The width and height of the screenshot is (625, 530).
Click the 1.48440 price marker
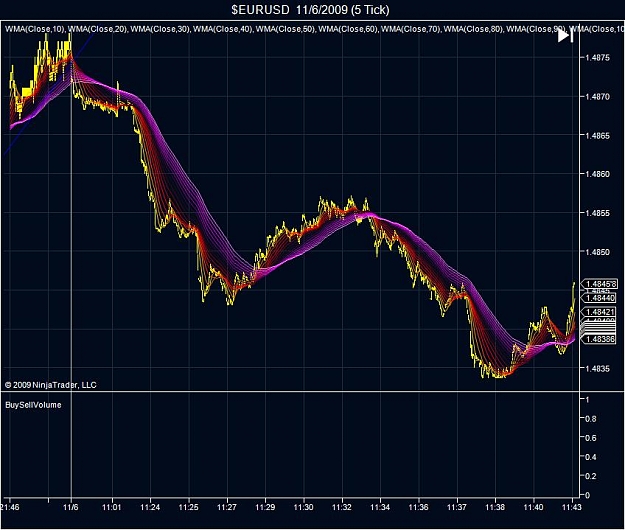600,298
